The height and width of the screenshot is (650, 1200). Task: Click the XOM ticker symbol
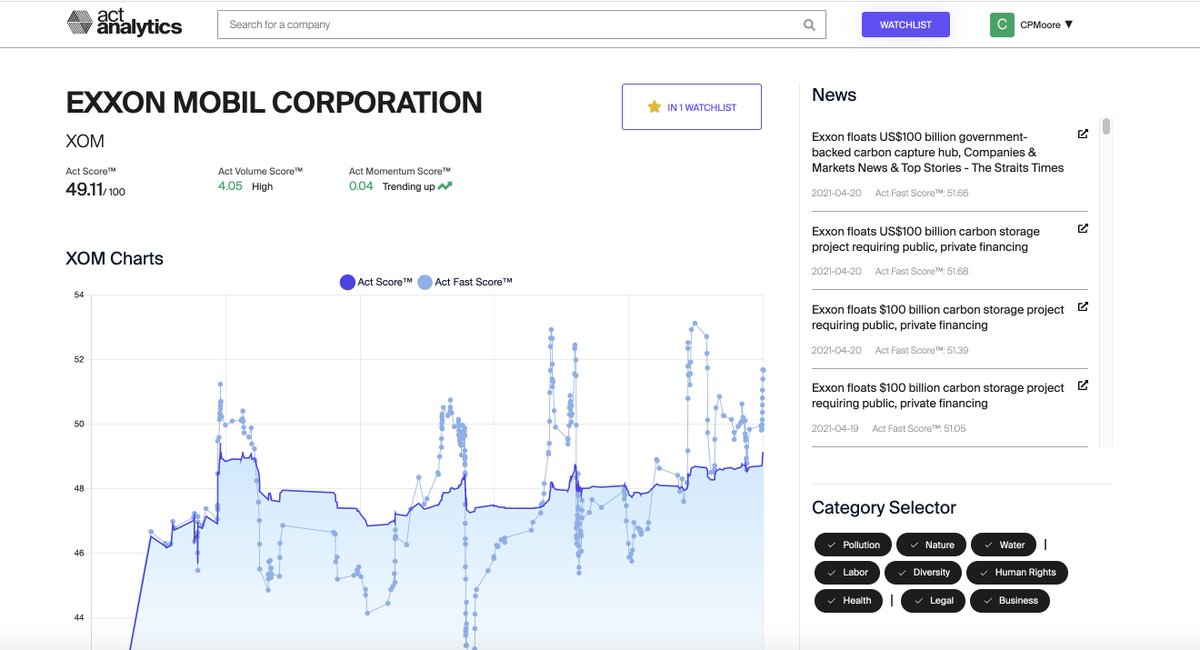(x=85, y=141)
